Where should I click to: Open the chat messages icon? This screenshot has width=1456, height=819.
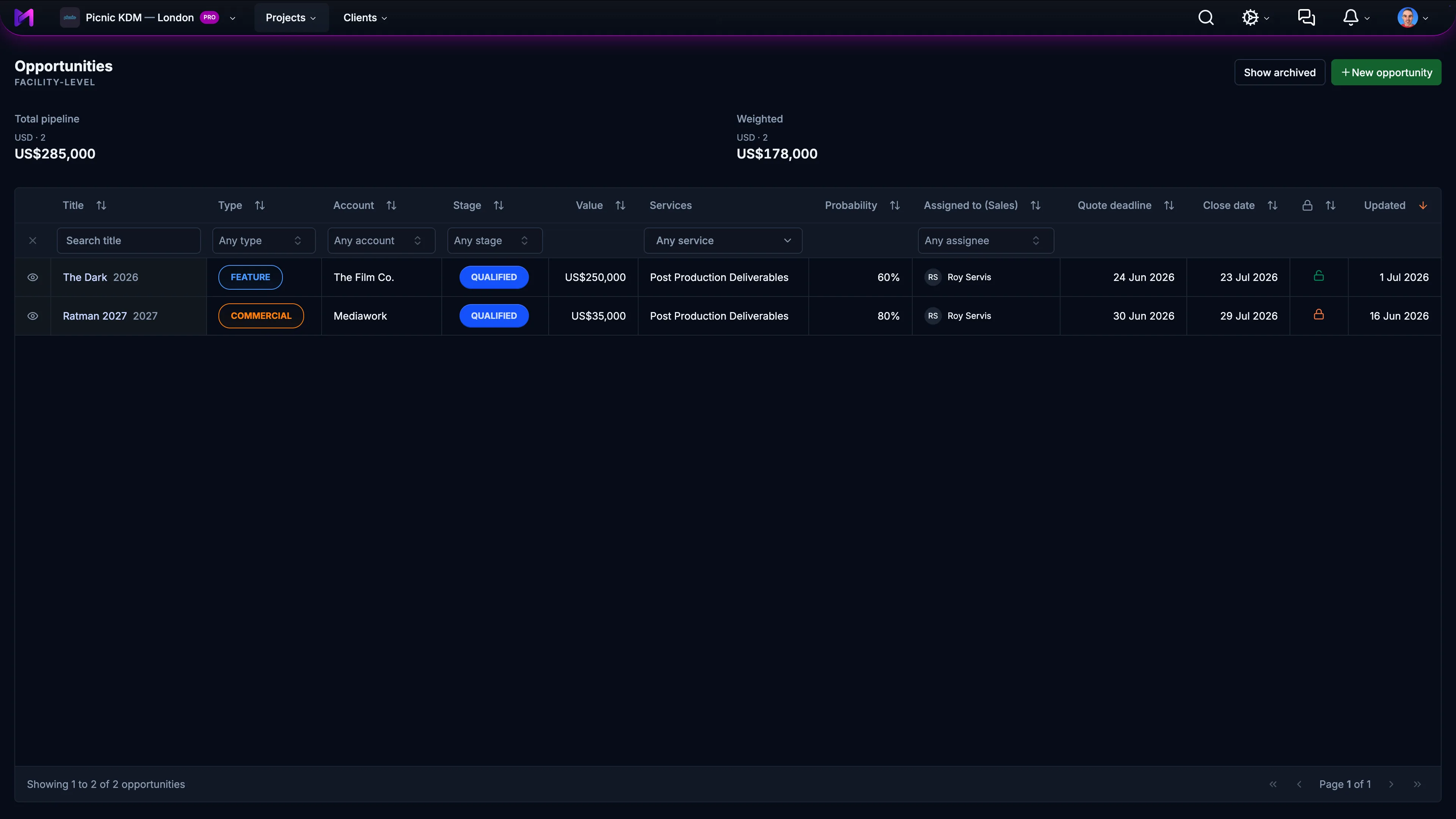click(x=1305, y=17)
